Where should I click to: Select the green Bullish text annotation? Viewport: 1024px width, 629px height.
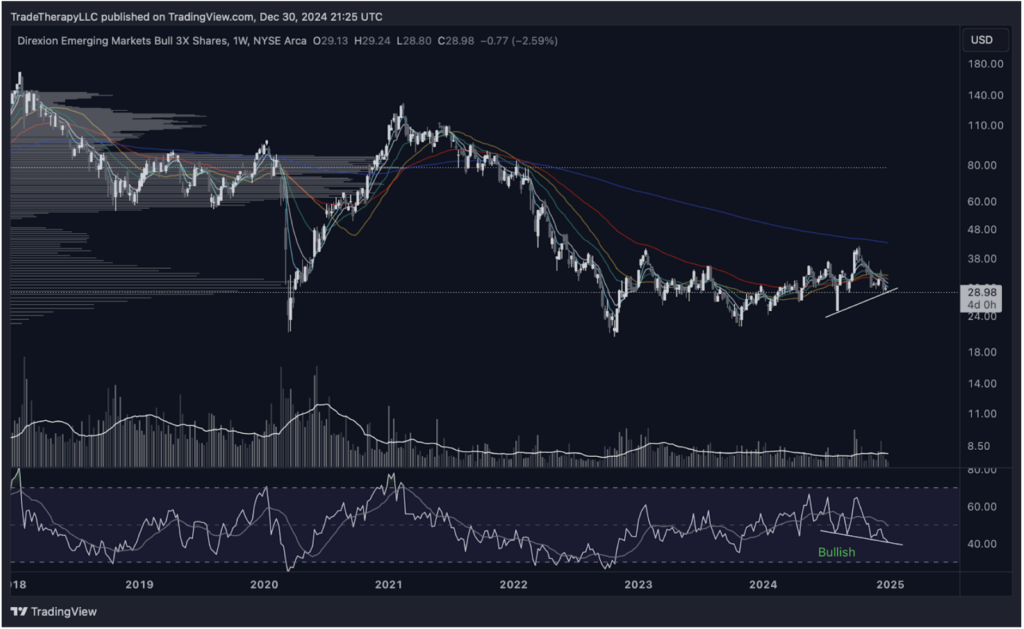(x=836, y=552)
